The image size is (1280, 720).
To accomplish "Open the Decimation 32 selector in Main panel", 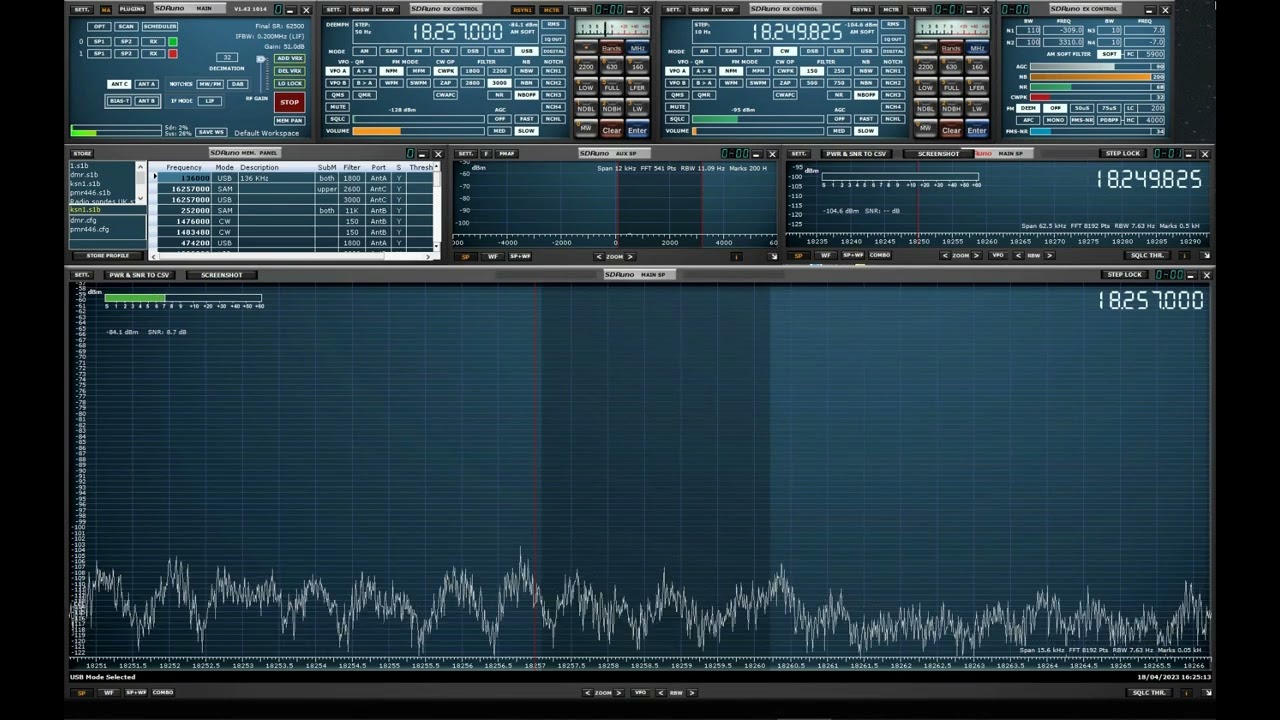I will pyautogui.click(x=227, y=58).
